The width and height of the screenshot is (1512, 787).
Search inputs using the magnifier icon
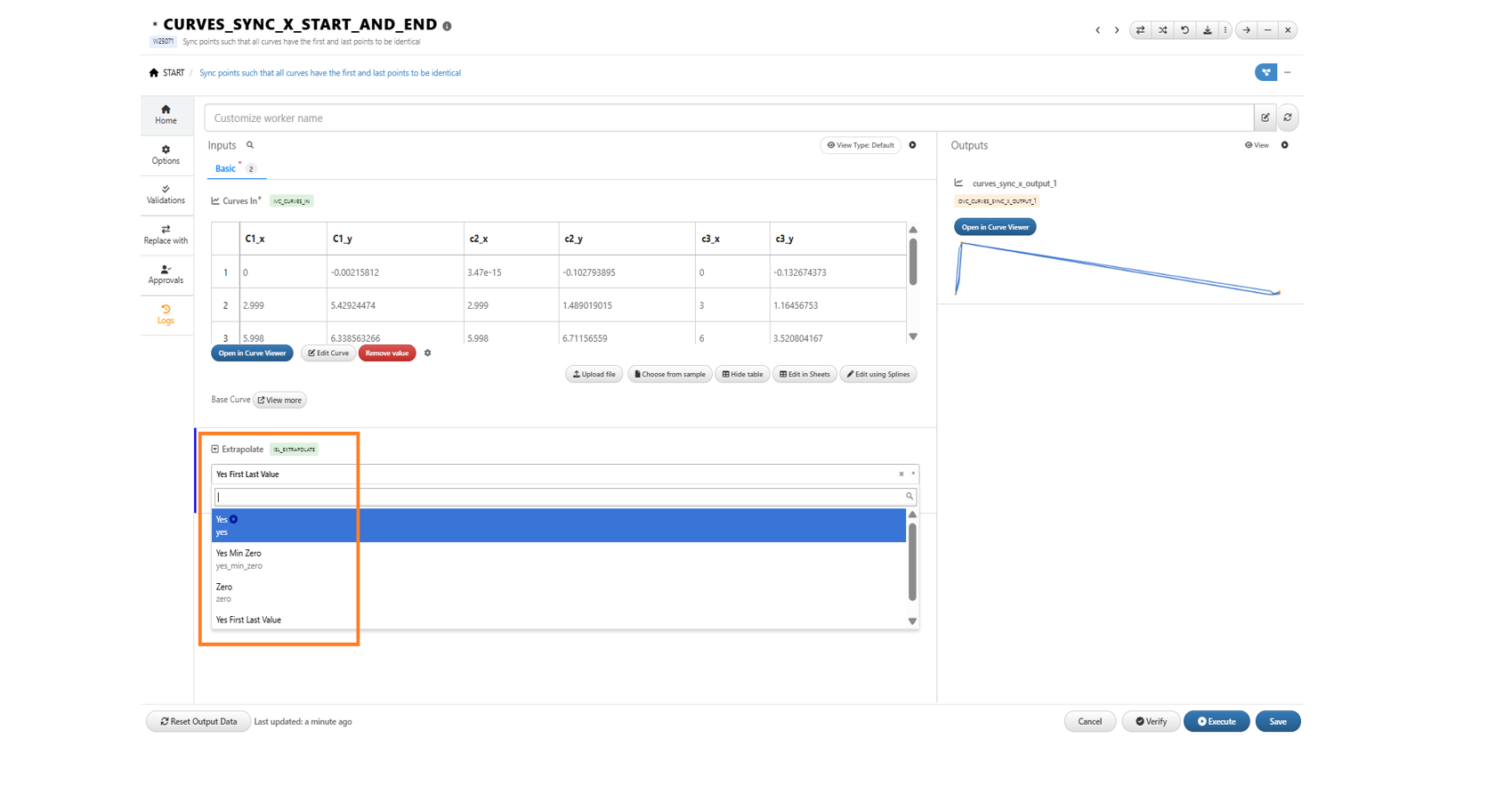[x=250, y=145]
